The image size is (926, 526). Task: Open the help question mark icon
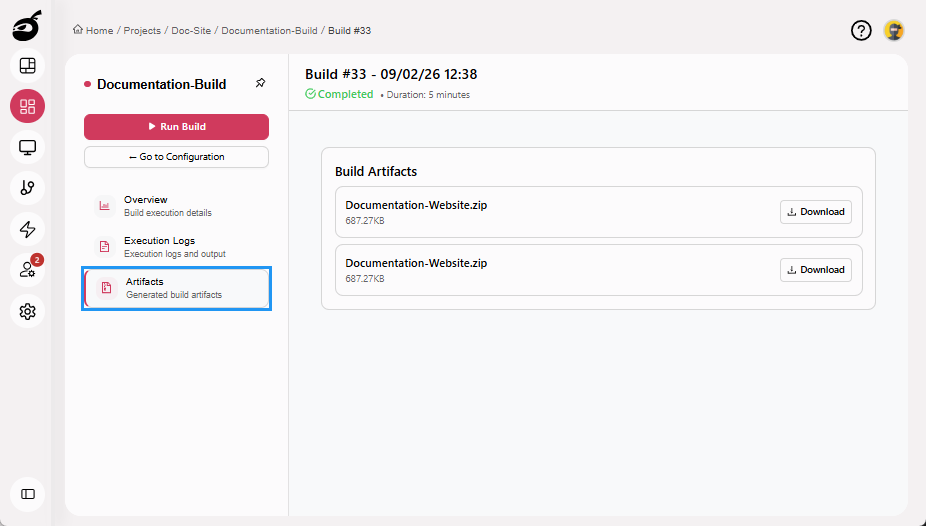click(x=861, y=30)
